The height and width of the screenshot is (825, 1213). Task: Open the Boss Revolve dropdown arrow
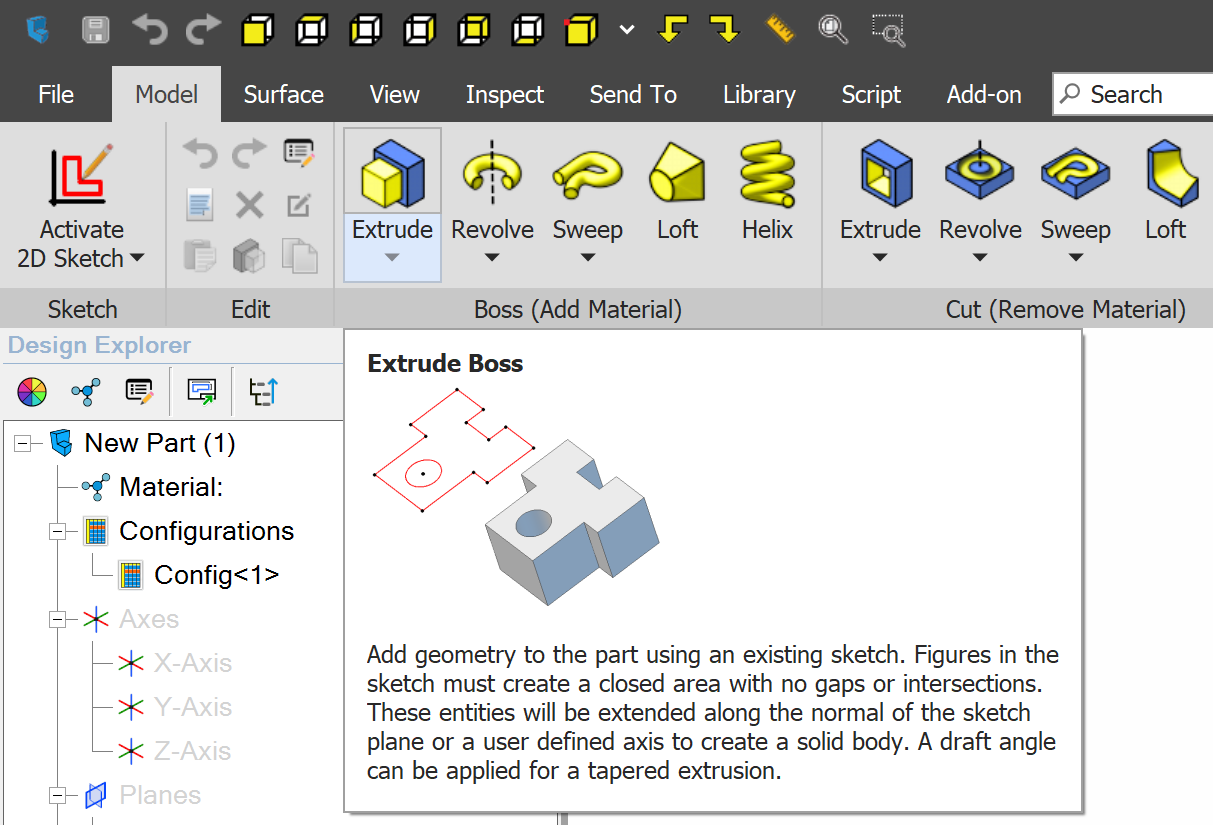[x=492, y=258]
